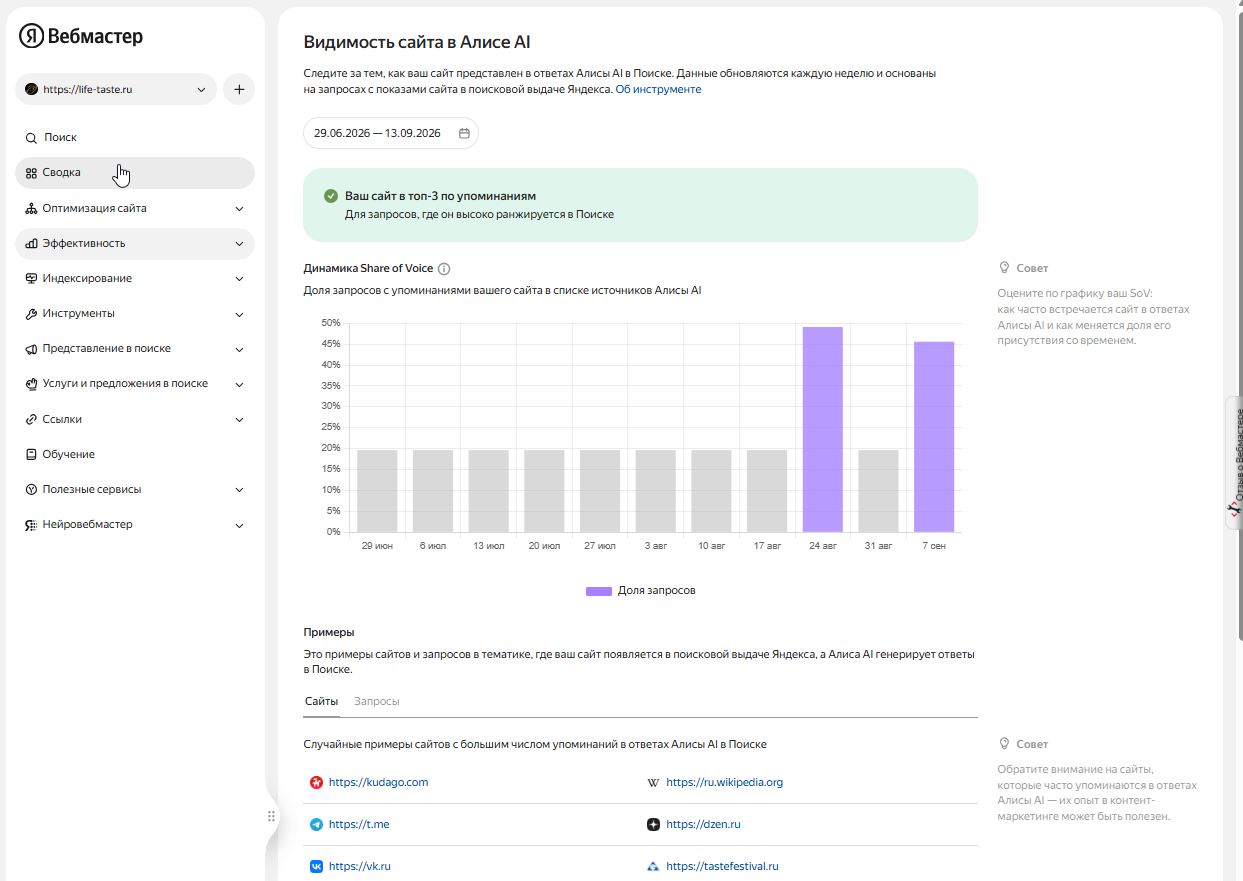Open the https://ru.wikipedia.org link
This screenshot has height=881, width=1243.
724,782
